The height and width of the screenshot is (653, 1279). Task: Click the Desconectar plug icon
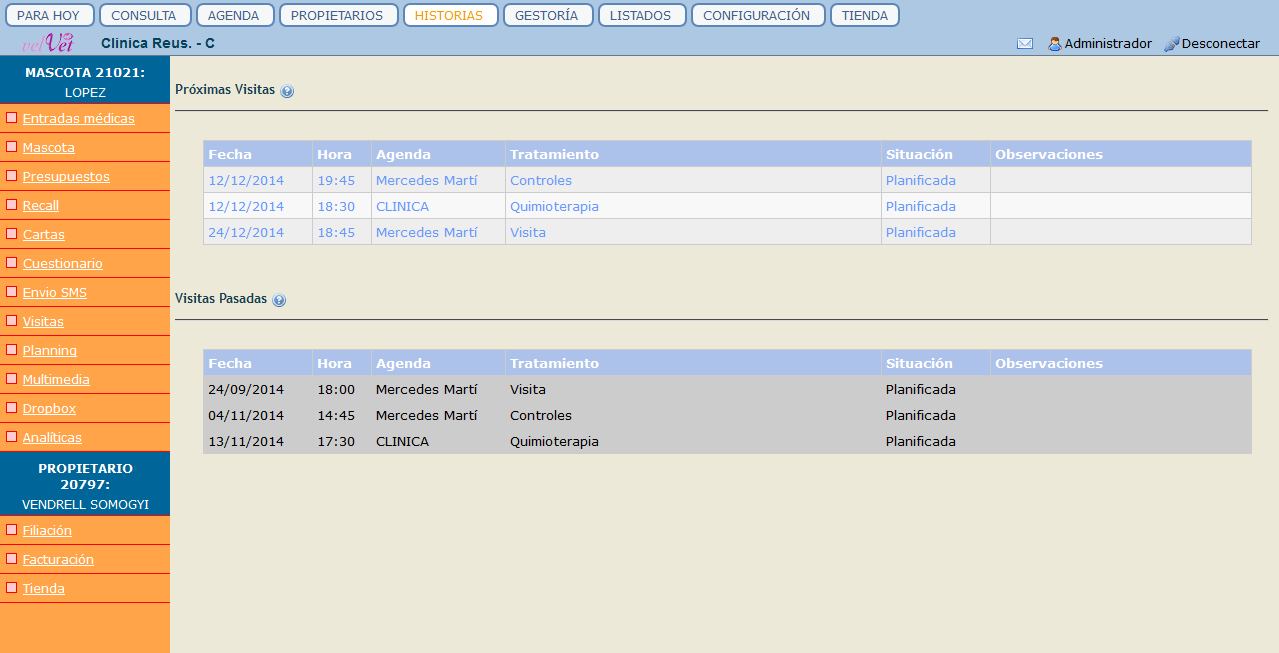[x=1172, y=44]
